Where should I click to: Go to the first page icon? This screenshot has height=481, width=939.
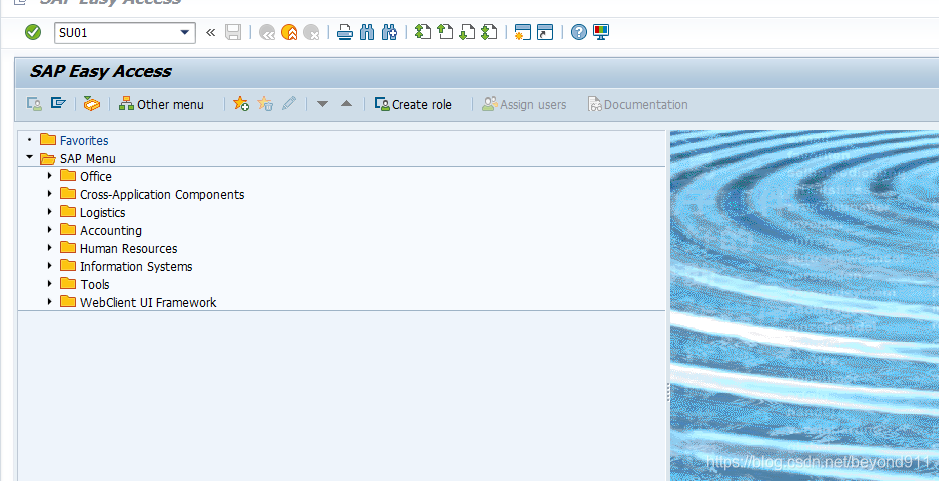click(x=423, y=32)
